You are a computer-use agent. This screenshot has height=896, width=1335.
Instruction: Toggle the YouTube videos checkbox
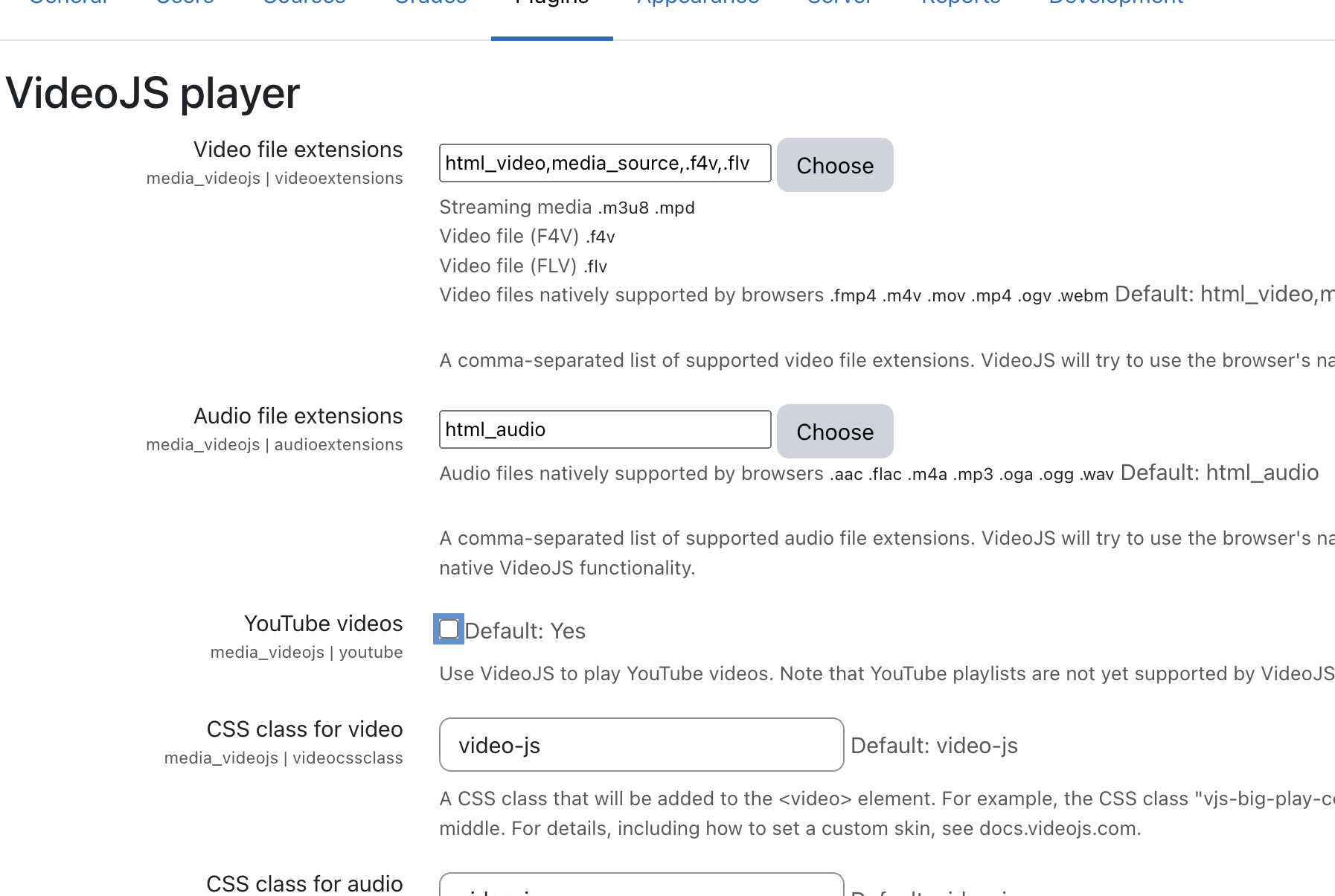pos(449,629)
